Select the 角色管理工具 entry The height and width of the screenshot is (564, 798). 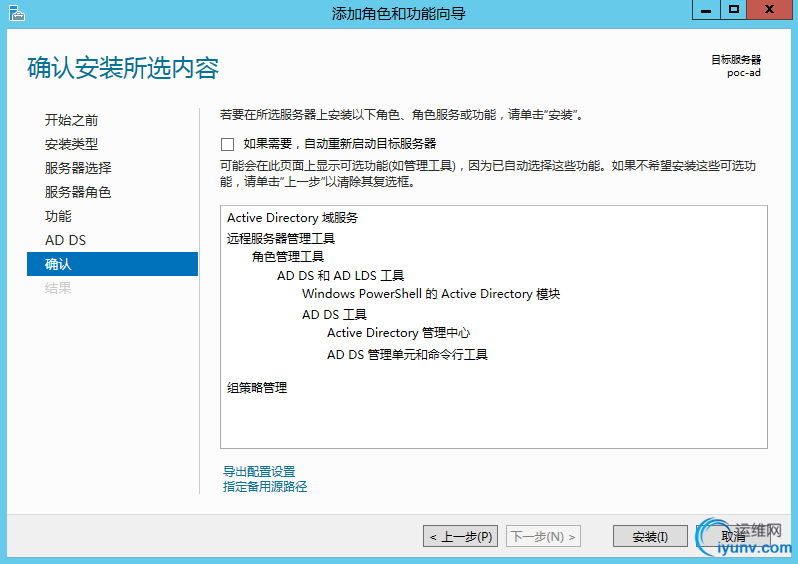coord(288,257)
